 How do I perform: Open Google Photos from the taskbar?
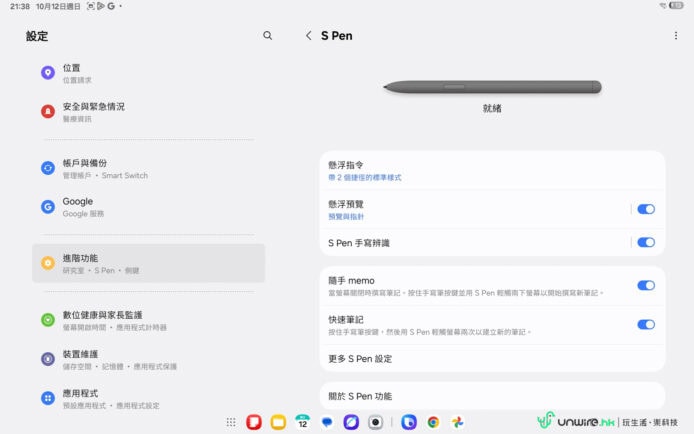click(x=457, y=422)
